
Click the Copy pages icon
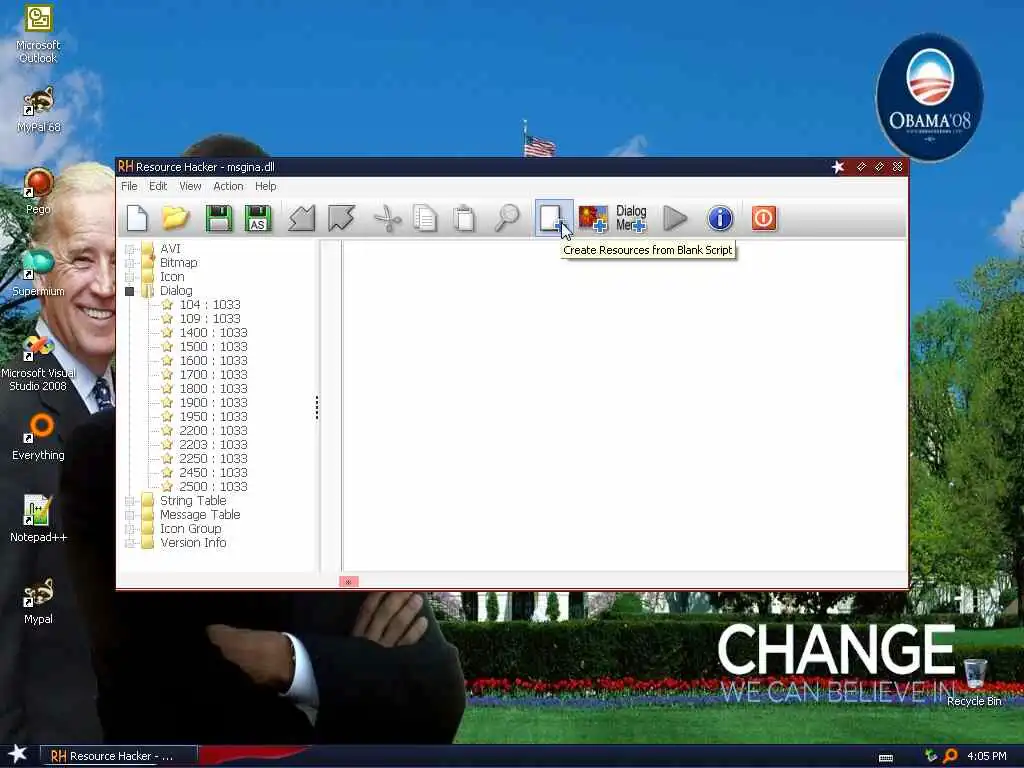pyautogui.click(x=425, y=218)
